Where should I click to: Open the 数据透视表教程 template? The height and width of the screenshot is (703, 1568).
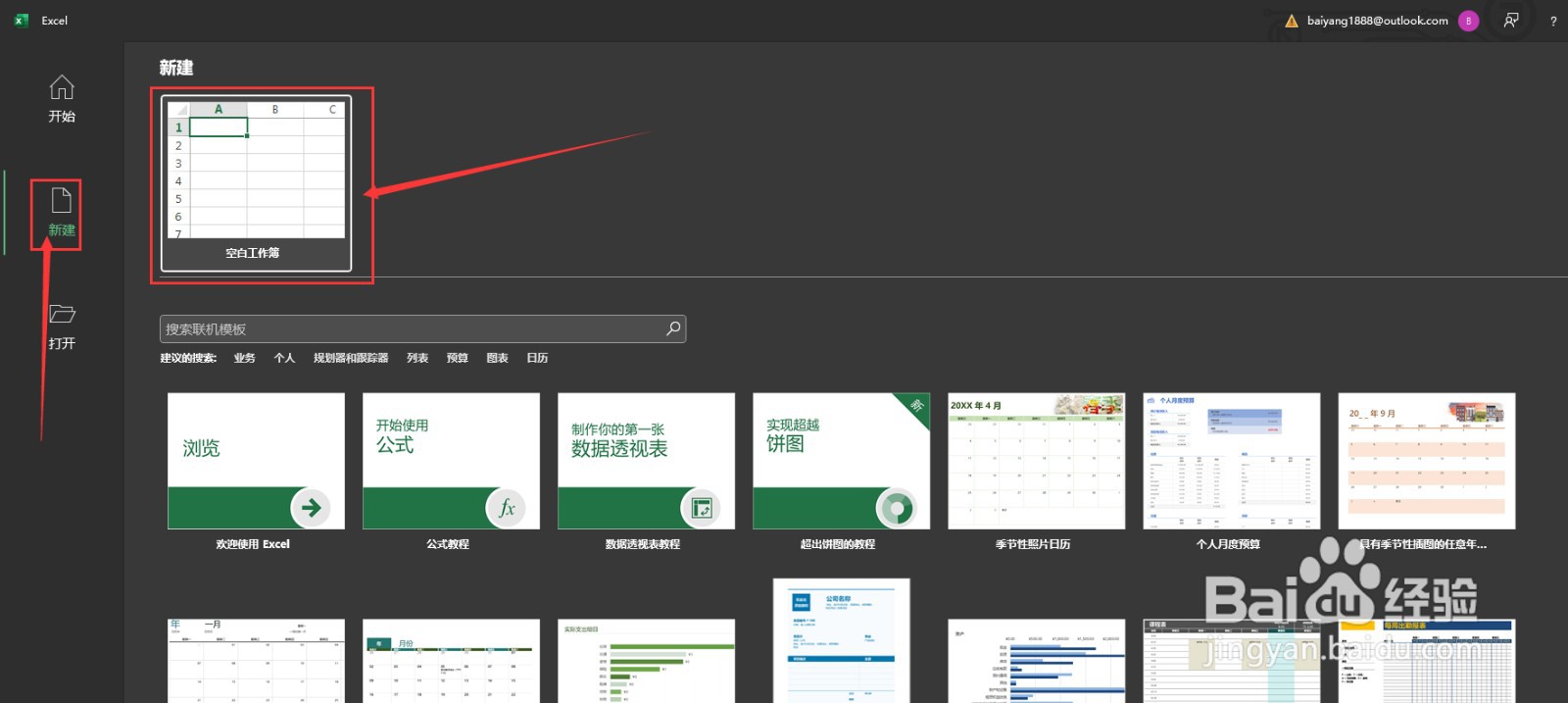(646, 473)
